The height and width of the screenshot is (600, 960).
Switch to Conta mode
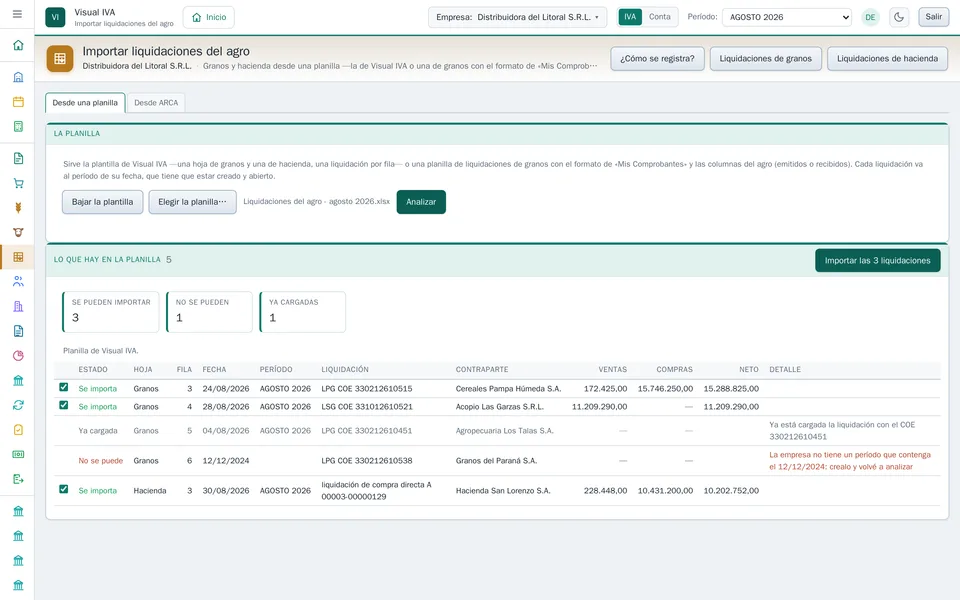tap(659, 17)
